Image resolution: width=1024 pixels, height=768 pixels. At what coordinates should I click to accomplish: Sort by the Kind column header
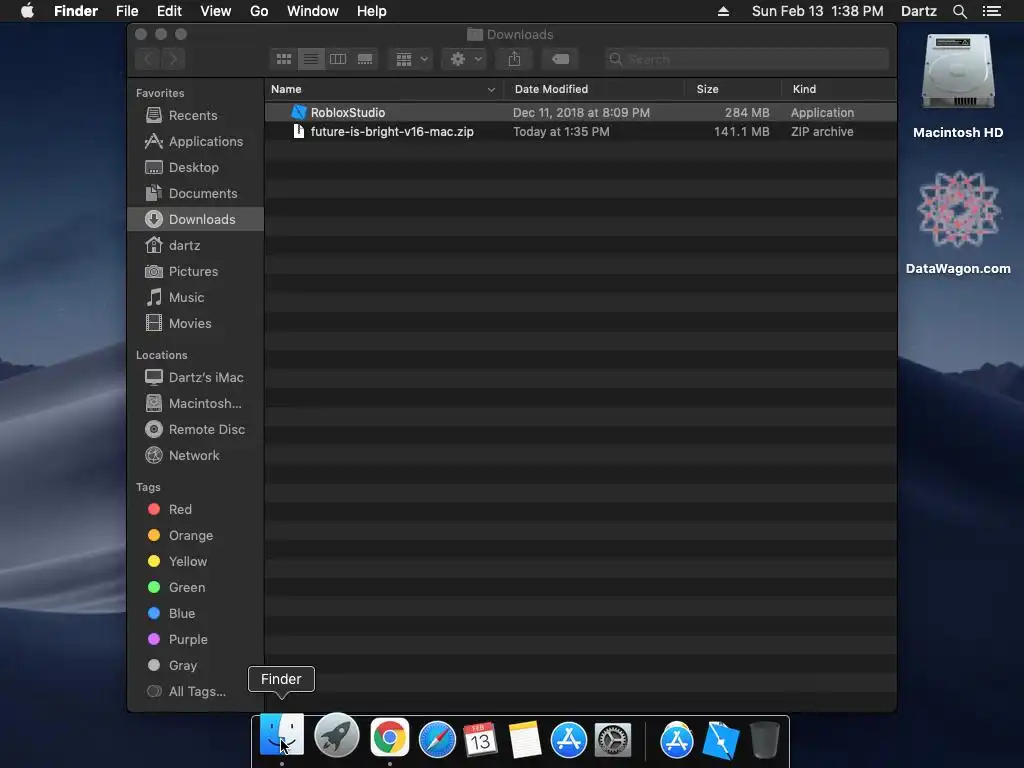tap(839, 89)
